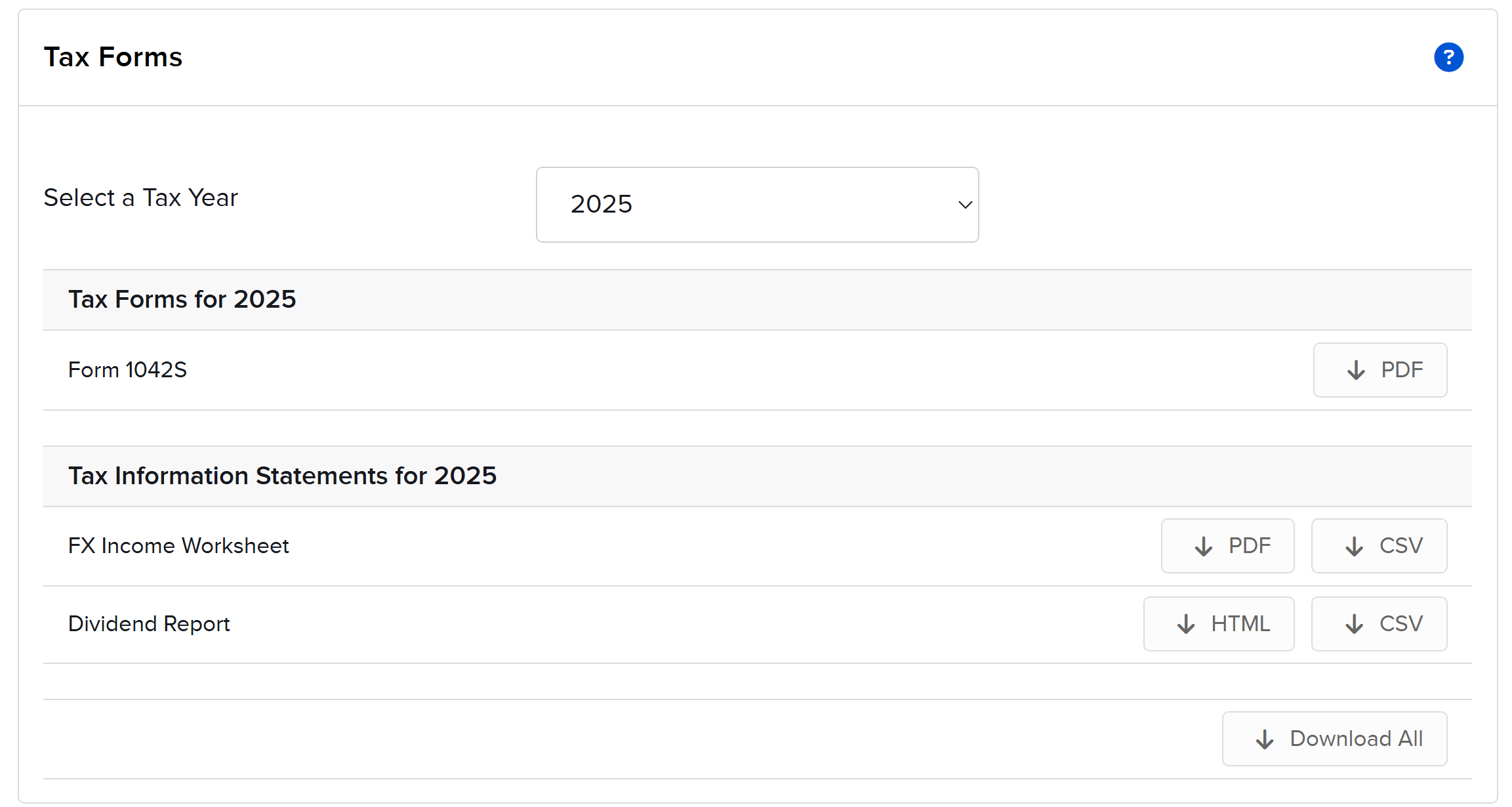
Task: Click the arrow icon on FX Income Worksheet CSV
Action: pos(1354,546)
